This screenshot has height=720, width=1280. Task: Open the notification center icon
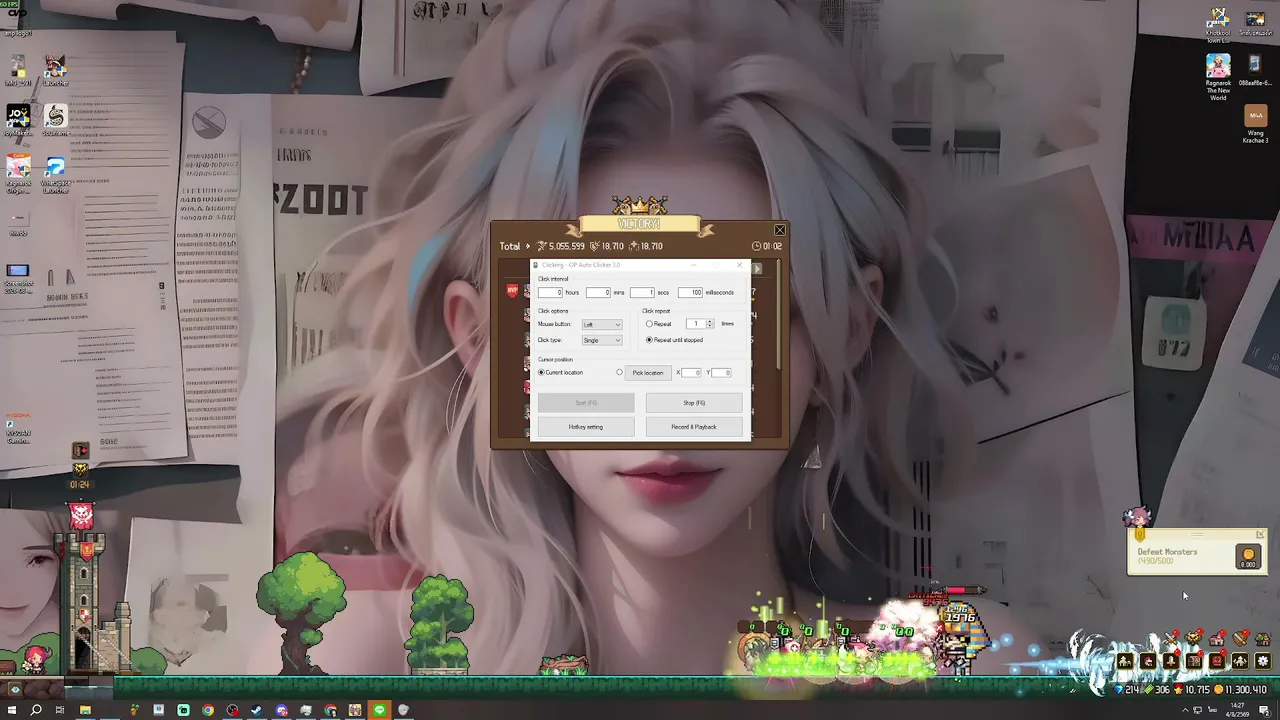click(1264, 710)
